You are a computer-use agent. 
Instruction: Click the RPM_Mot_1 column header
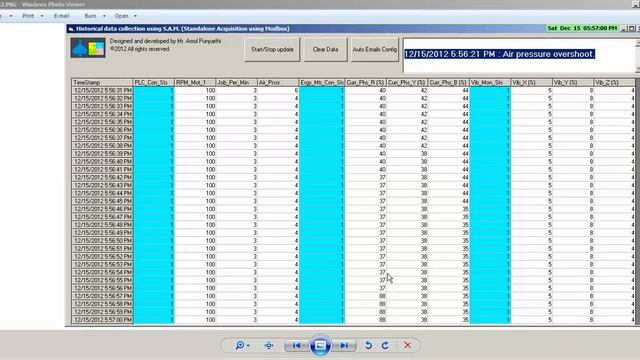195,82
